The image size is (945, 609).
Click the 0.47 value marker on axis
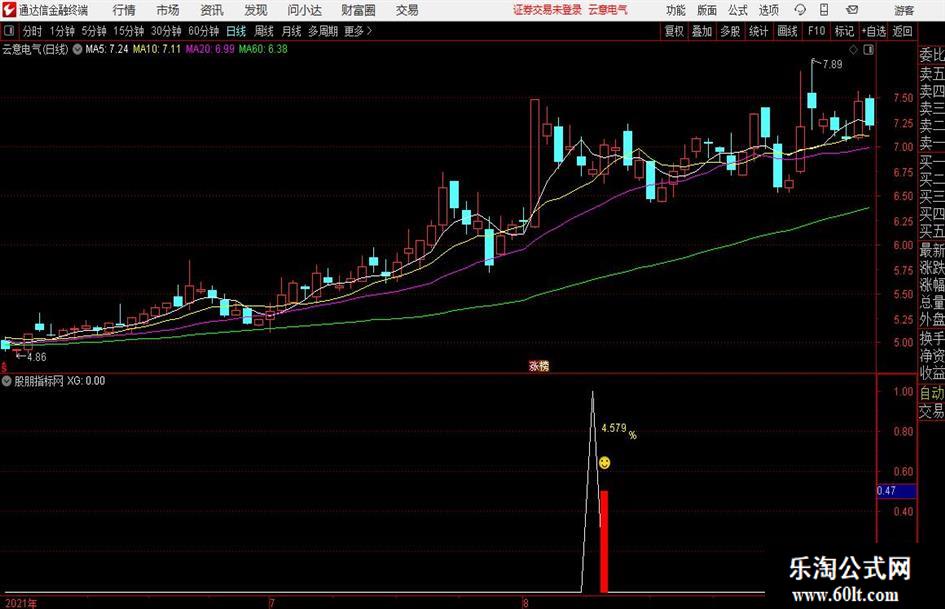click(x=896, y=491)
